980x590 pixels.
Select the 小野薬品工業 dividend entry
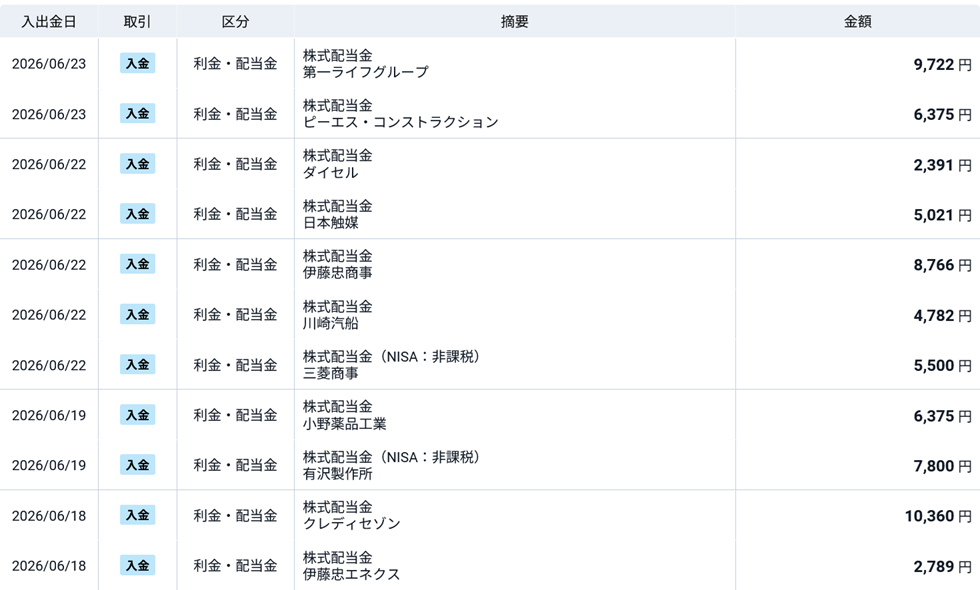[x=490, y=415]
